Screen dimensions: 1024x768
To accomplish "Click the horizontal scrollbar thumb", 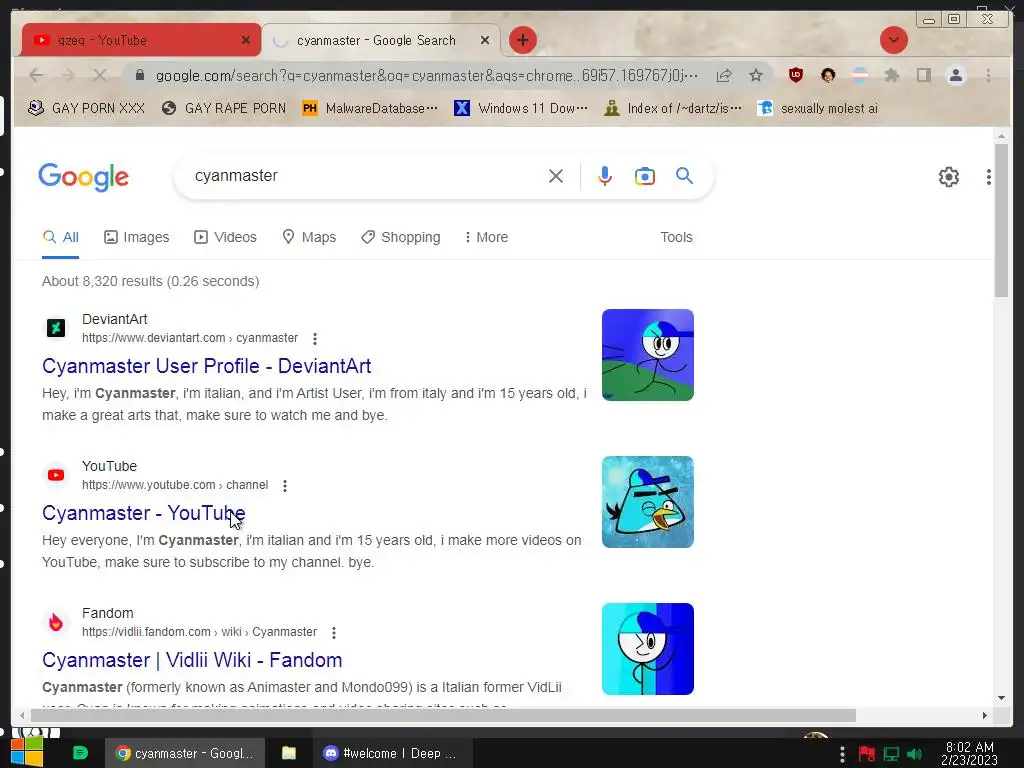I will (443, 716).
